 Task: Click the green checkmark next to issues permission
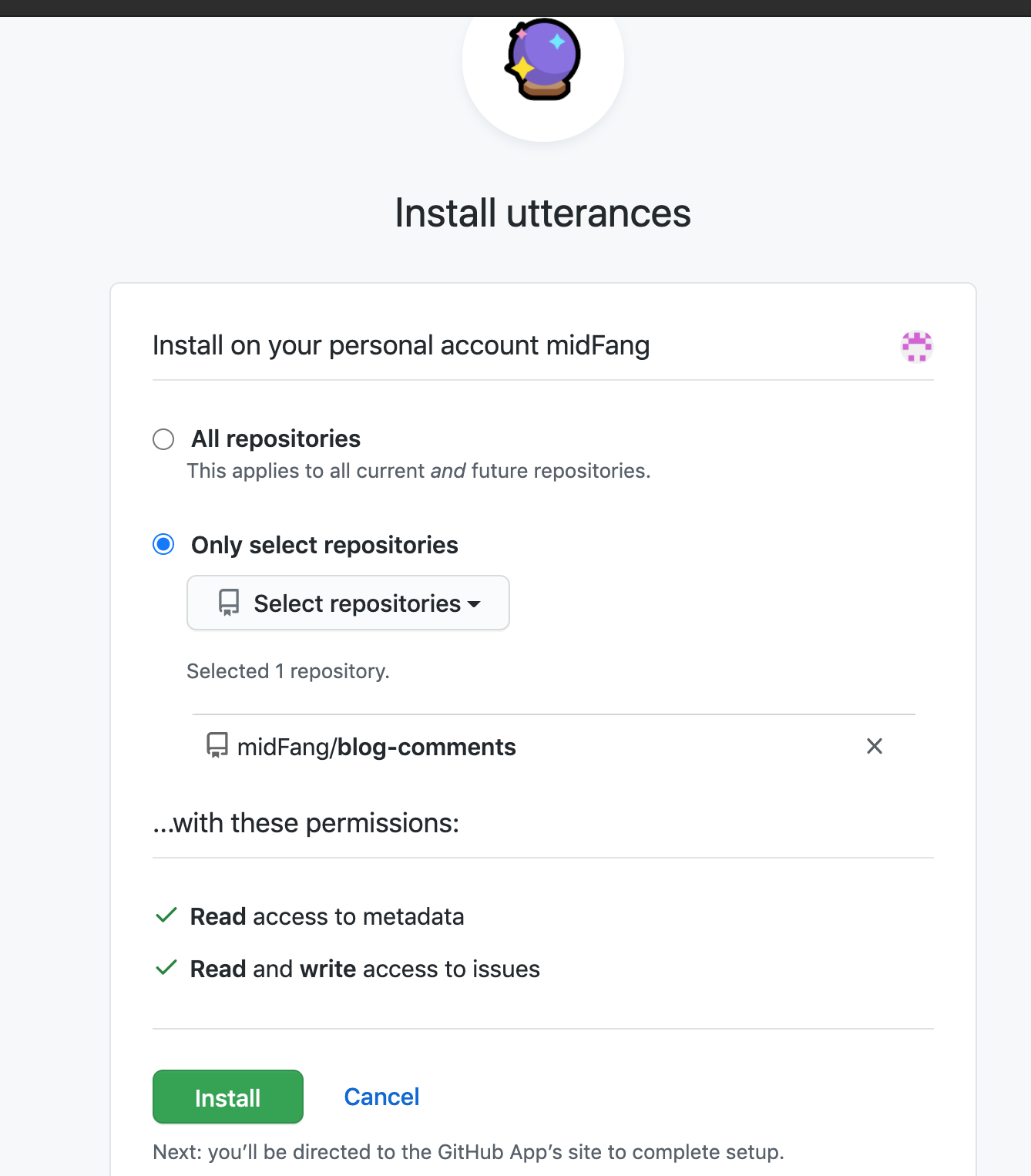pos(166,968)
